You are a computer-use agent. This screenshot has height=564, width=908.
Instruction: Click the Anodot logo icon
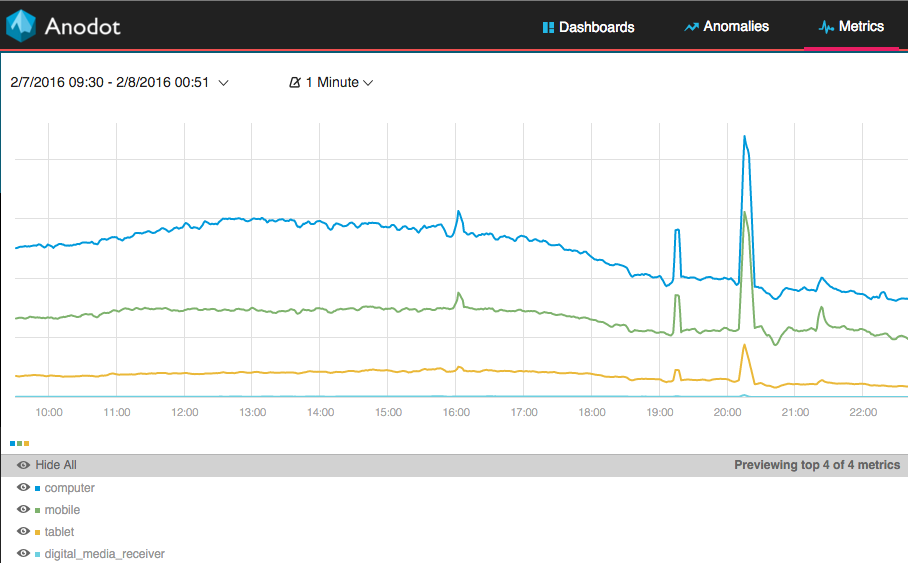coord(21,26)
